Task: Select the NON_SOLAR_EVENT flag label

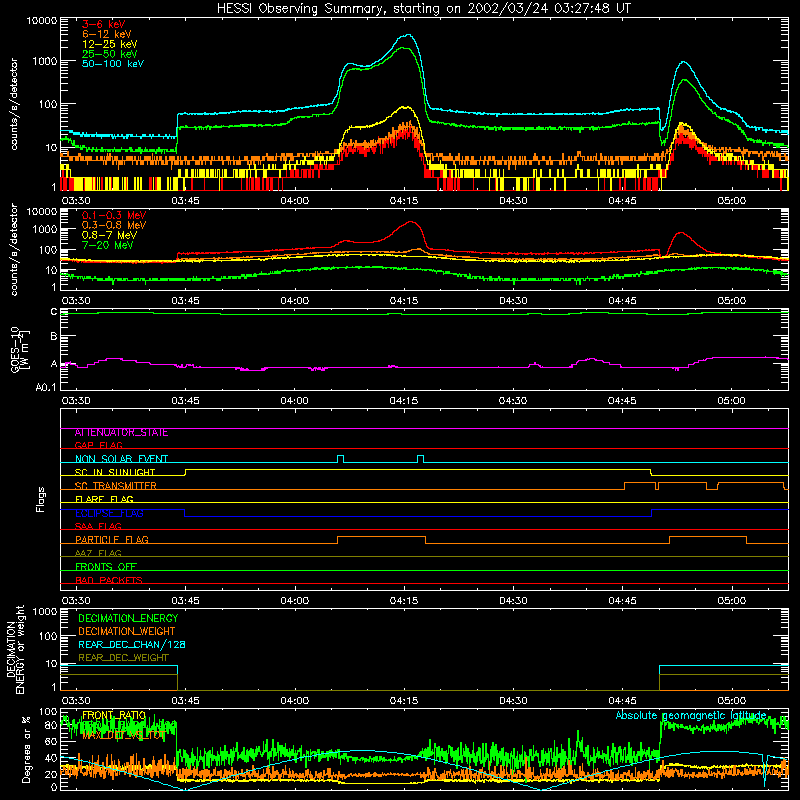Action: coord(121,459)
